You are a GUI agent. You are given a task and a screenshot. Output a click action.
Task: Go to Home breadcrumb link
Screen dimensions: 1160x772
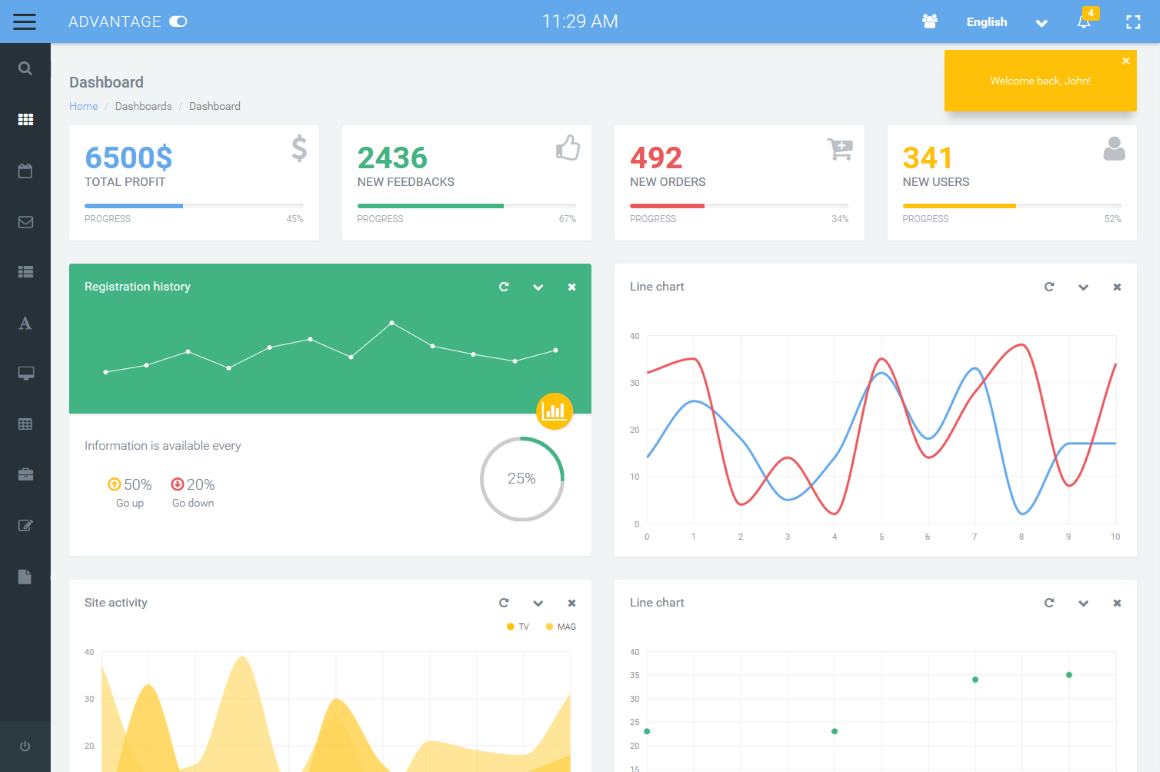[83, 106]
